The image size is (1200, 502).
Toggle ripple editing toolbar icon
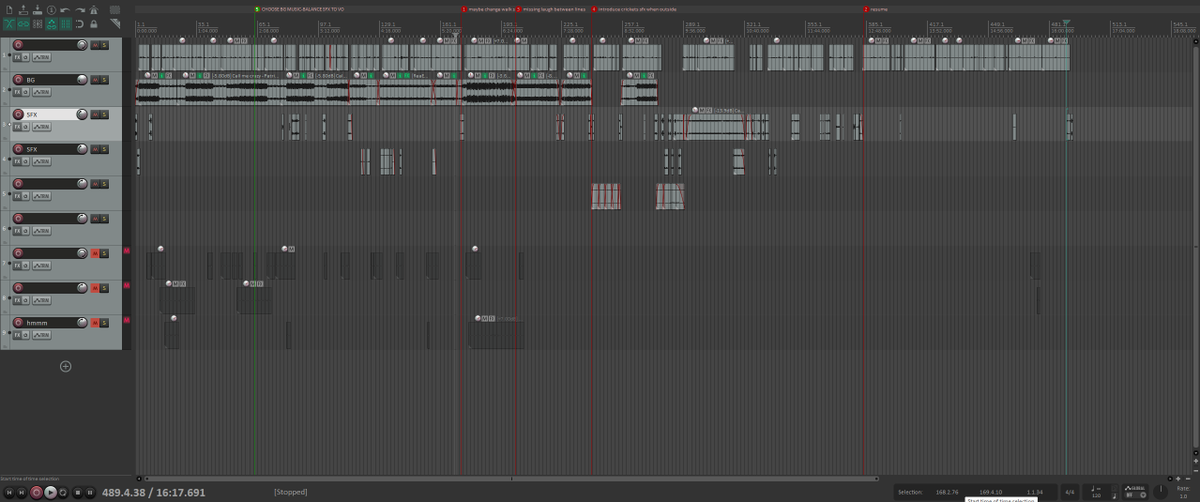tap(37, 24)
